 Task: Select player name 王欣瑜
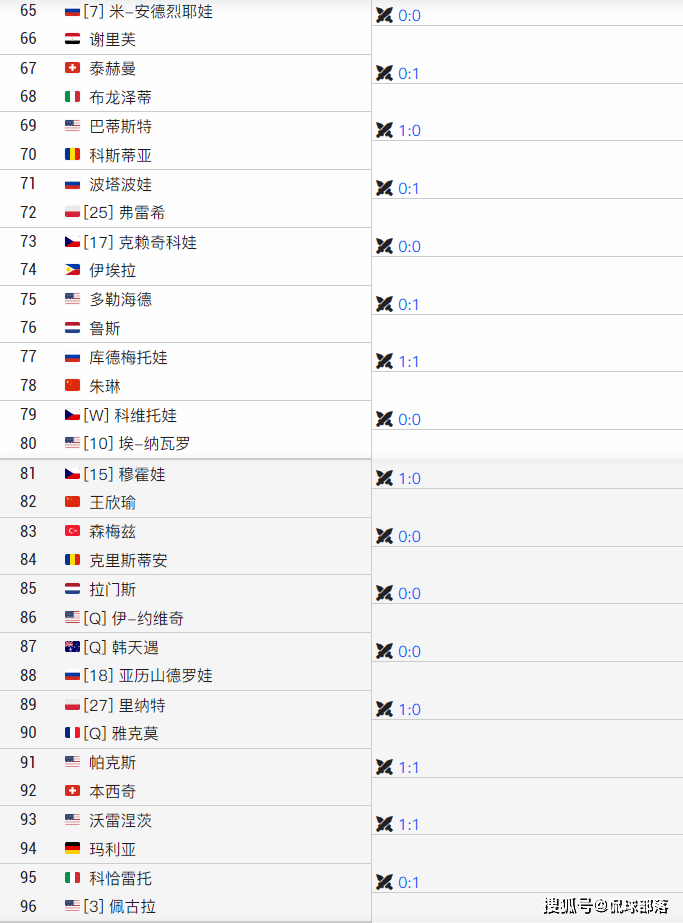[113, 502]
